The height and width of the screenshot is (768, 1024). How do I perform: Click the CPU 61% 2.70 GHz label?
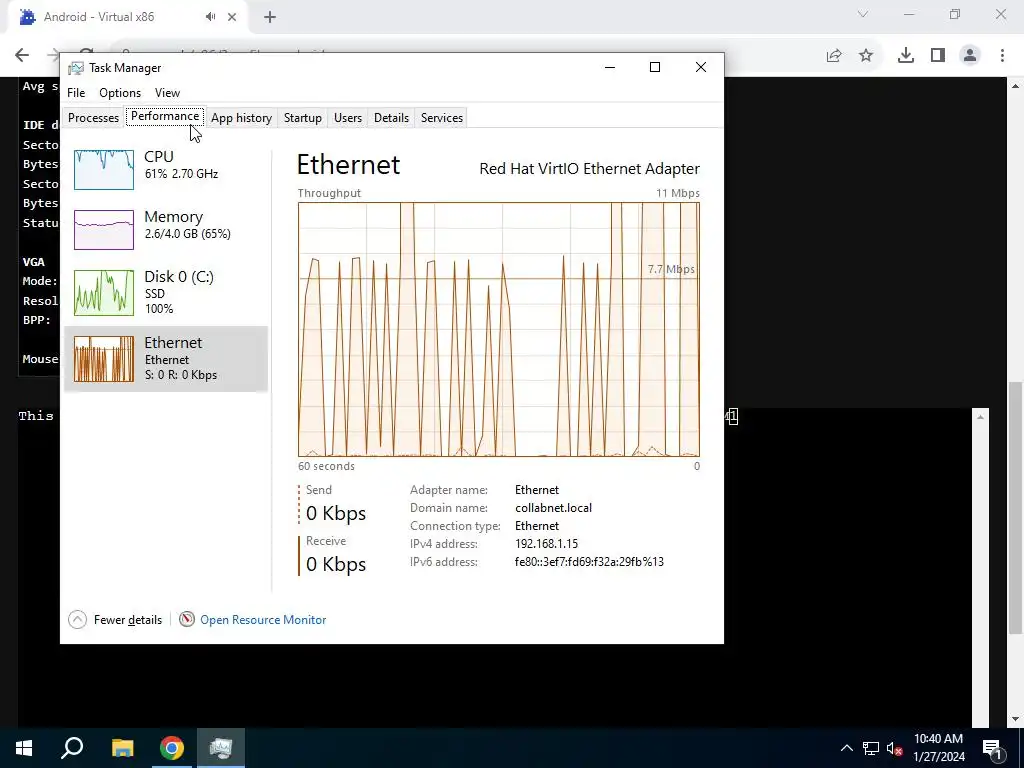181,165
